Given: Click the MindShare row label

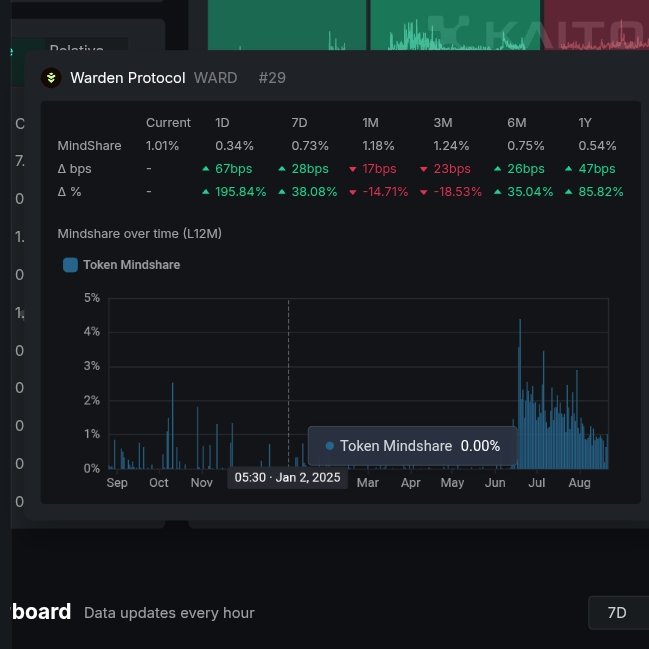Looking at the screenshot, I should pyautogui.click(x=89, y=146).
